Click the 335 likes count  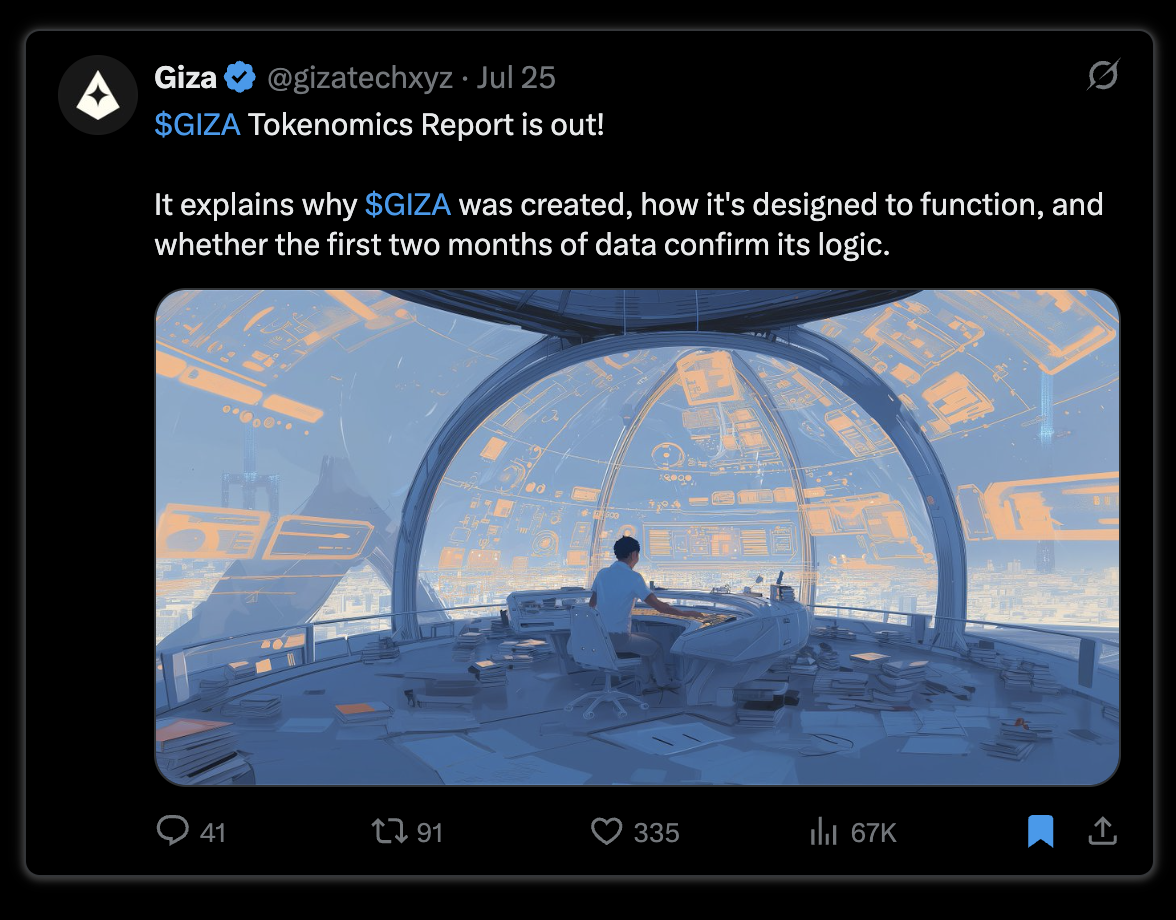[656, 833]
